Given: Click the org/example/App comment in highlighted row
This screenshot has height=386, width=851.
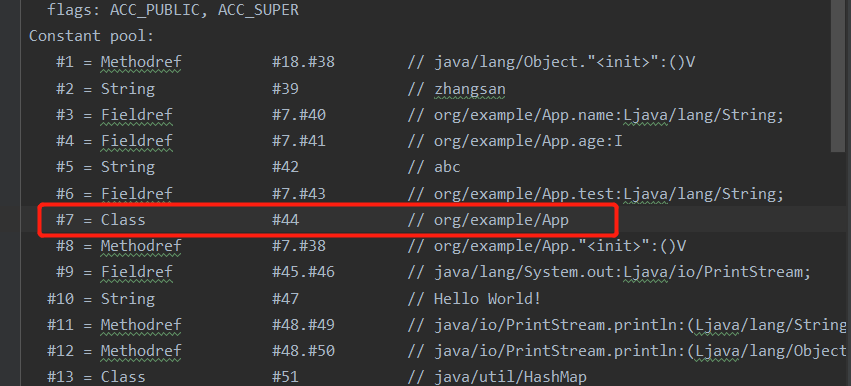Looking at the screenshot, I should [501, 220].
